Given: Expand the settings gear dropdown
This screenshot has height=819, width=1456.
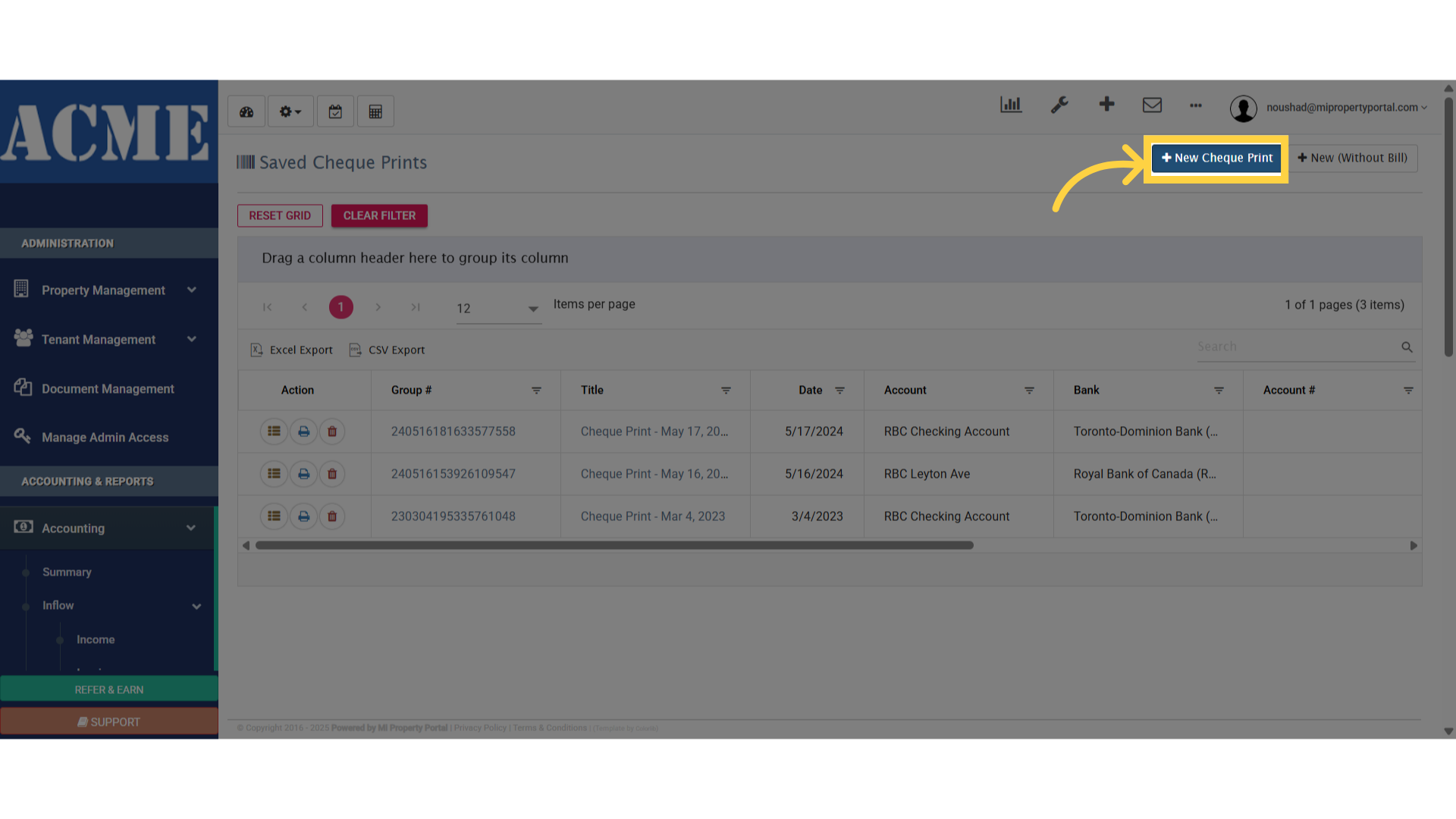Looking at the screenshot, I should point(290,112).
